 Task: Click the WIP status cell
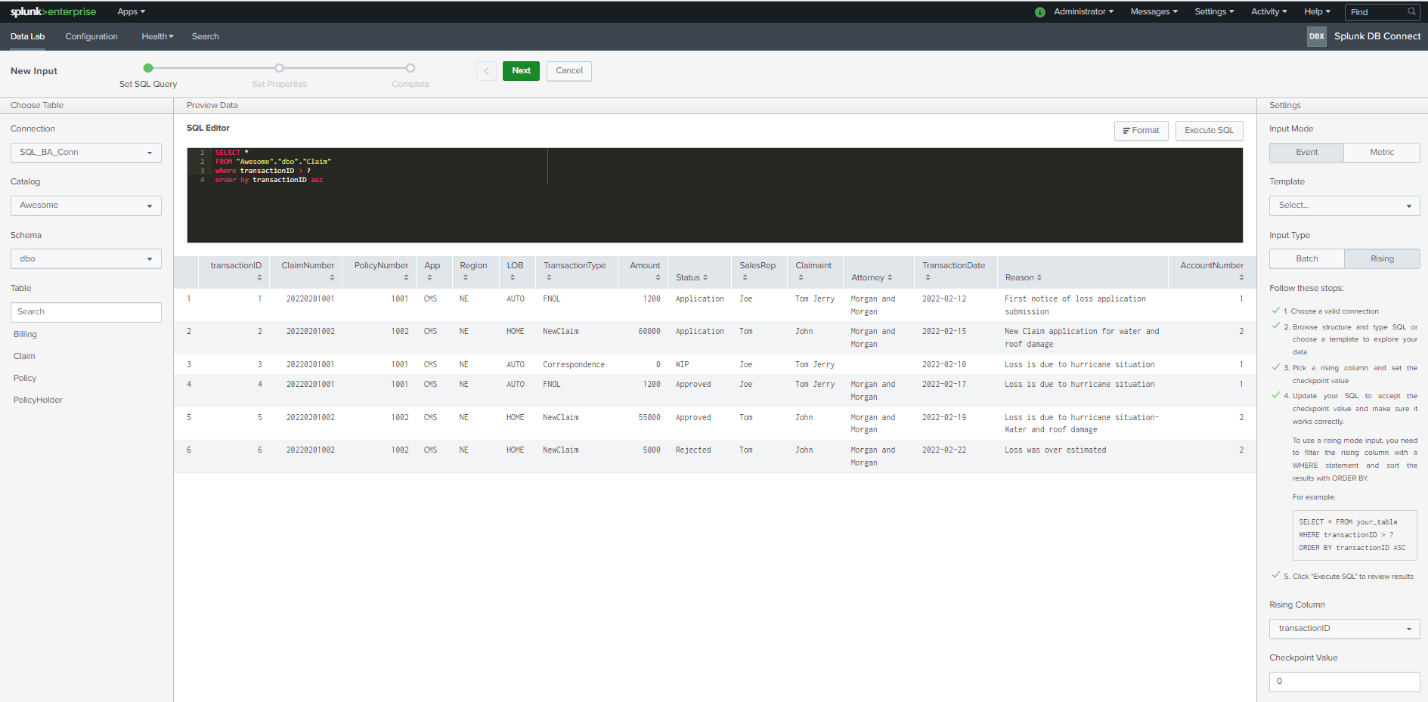click(682, 365)
